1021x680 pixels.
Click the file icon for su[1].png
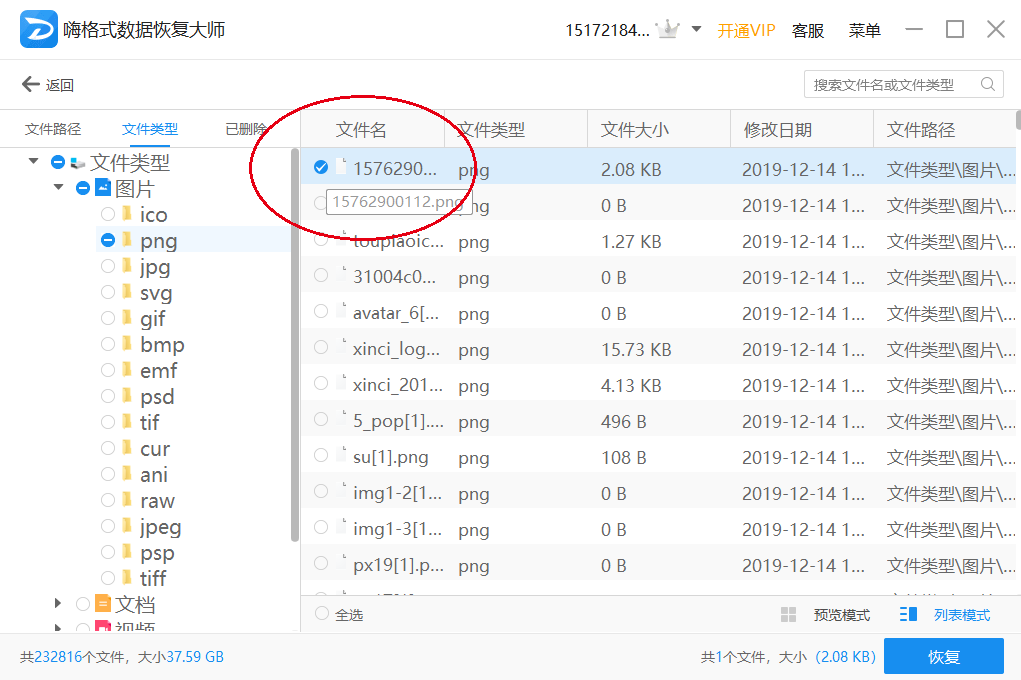coord(341,453)
